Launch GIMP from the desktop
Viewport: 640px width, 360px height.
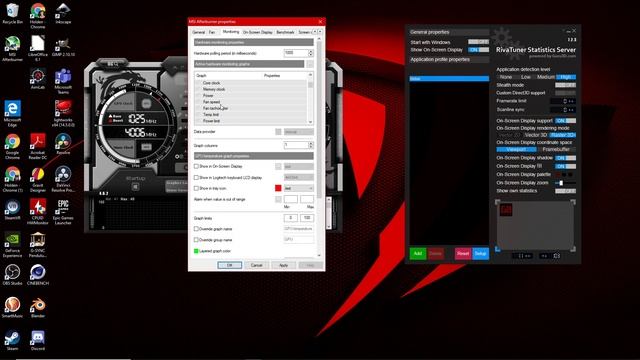[63, 47]
